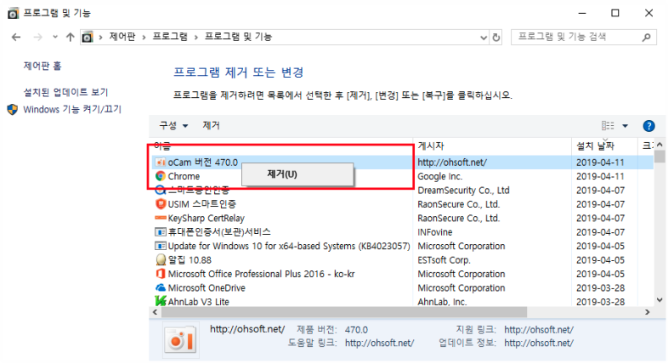Click the 업데이트 정보 http://ohsoft.net/ value
The width and height of the screenshot is (668, 363).
(x=539, y=343)
